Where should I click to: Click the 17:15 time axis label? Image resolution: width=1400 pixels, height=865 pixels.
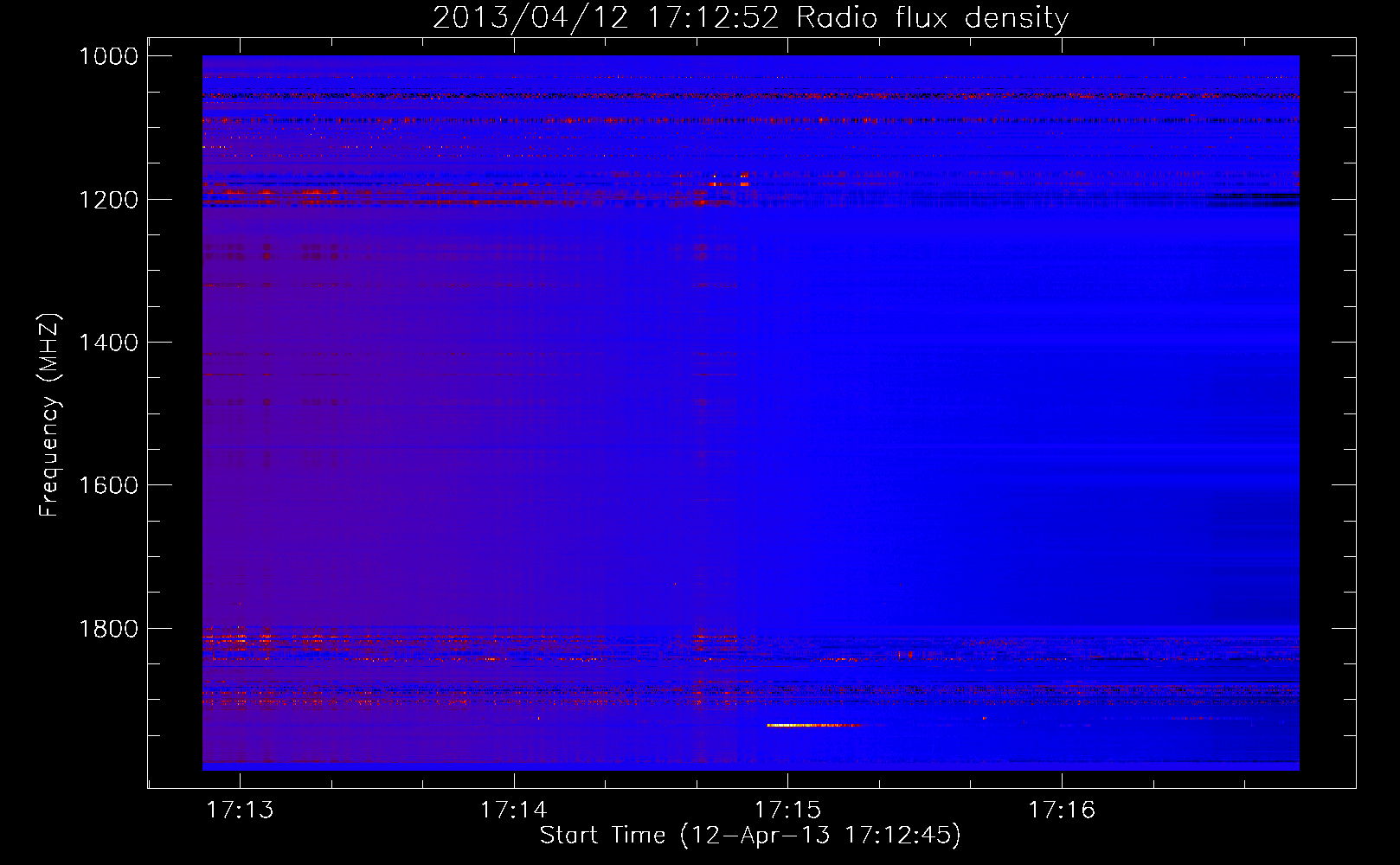pos(787,810)
